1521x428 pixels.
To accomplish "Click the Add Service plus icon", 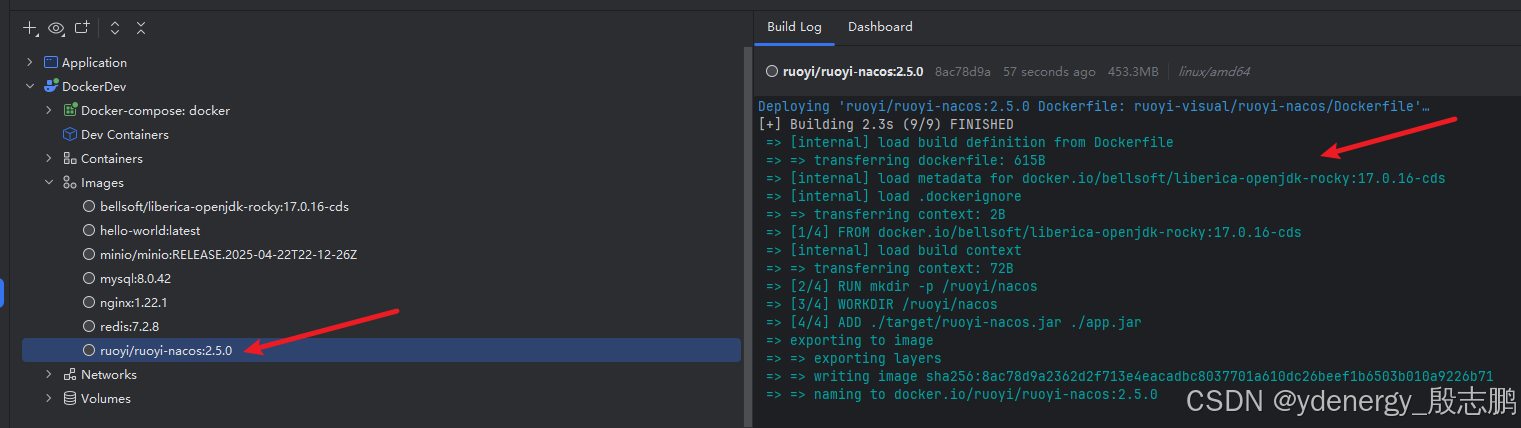I will coord(31,28).
